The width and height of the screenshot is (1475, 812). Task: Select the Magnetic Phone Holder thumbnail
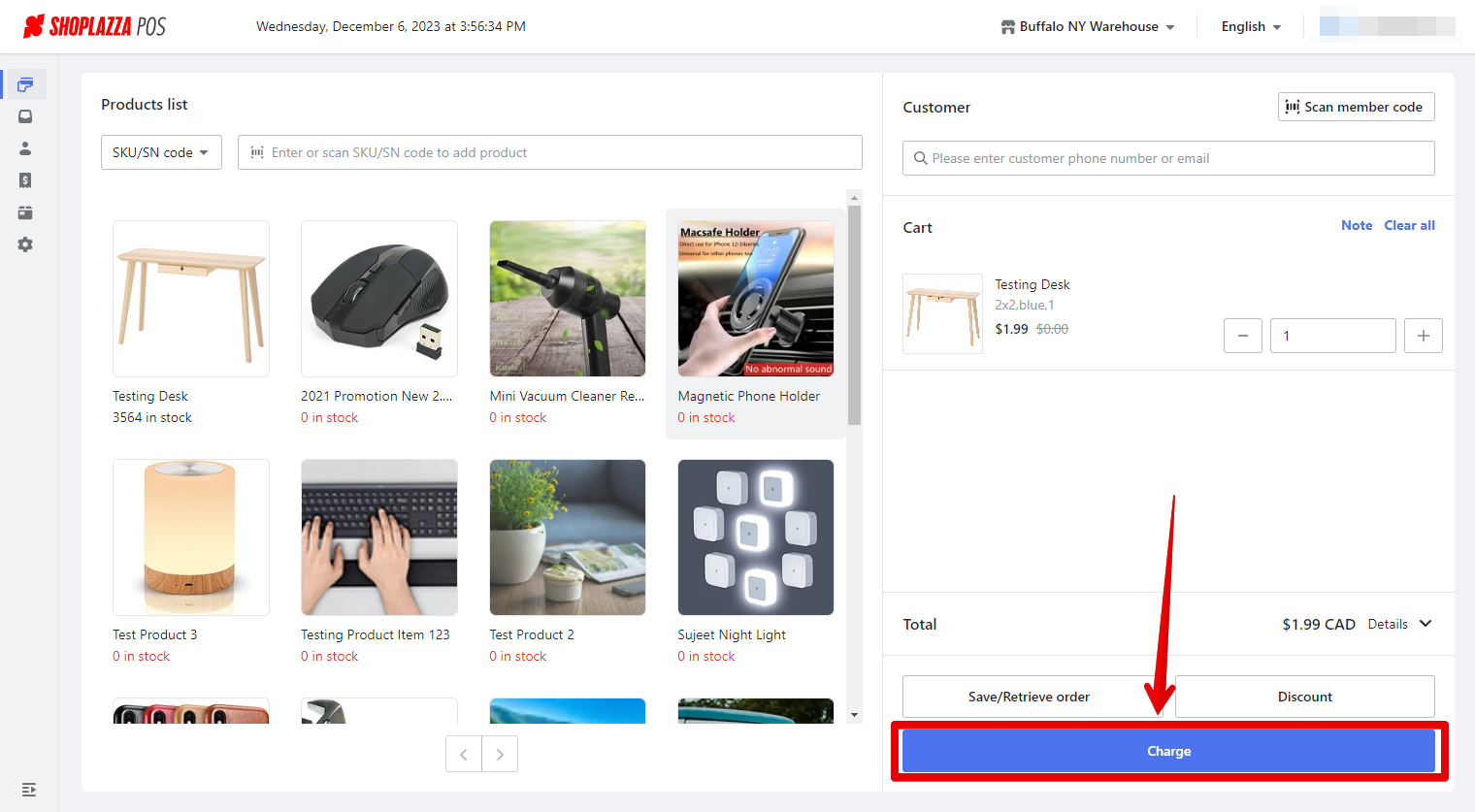coord(756,299)
